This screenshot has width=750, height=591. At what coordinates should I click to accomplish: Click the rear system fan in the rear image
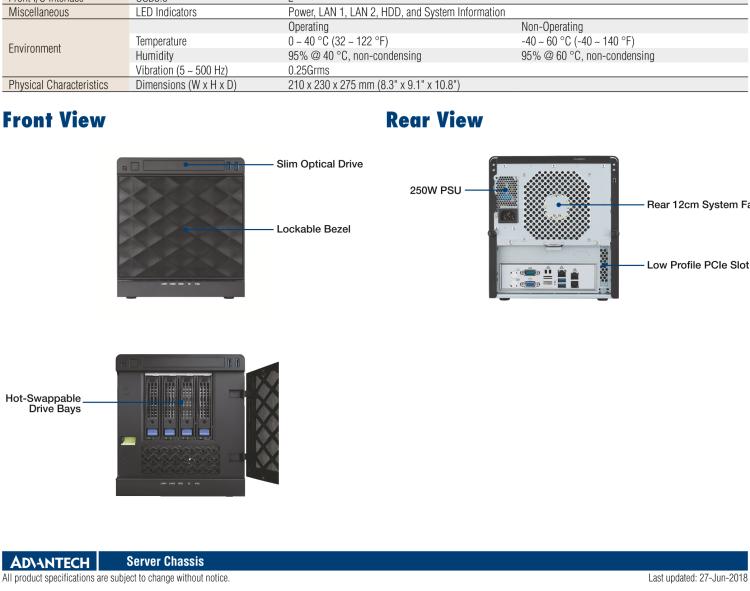pos(559,205)
